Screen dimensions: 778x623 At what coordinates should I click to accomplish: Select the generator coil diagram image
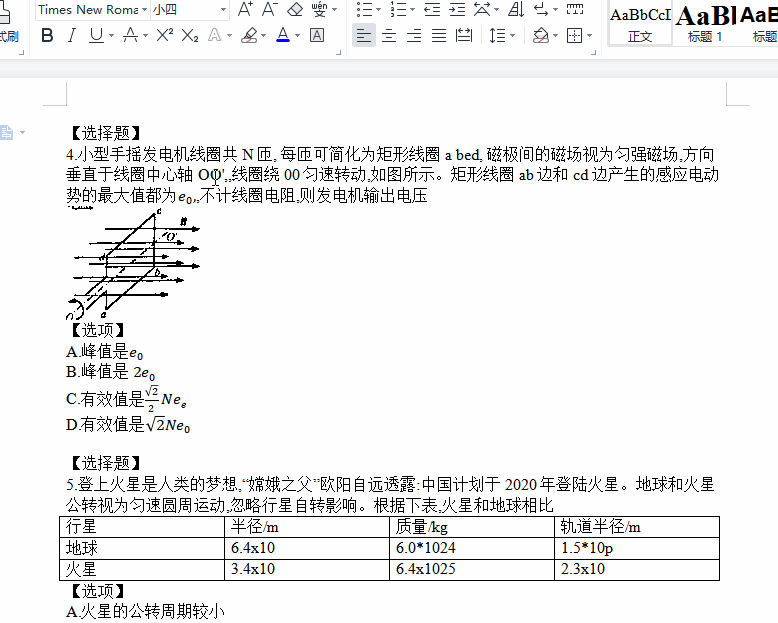click(133, 264)
